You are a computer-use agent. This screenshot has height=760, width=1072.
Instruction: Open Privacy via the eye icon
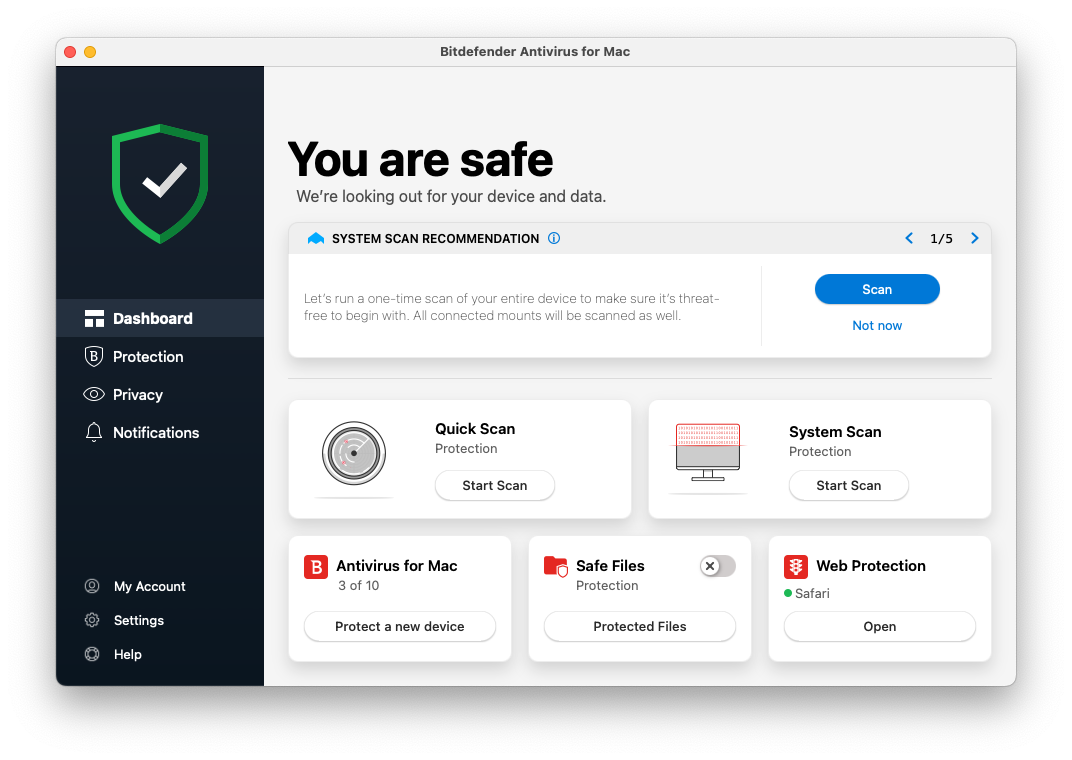tap(93, 394)
